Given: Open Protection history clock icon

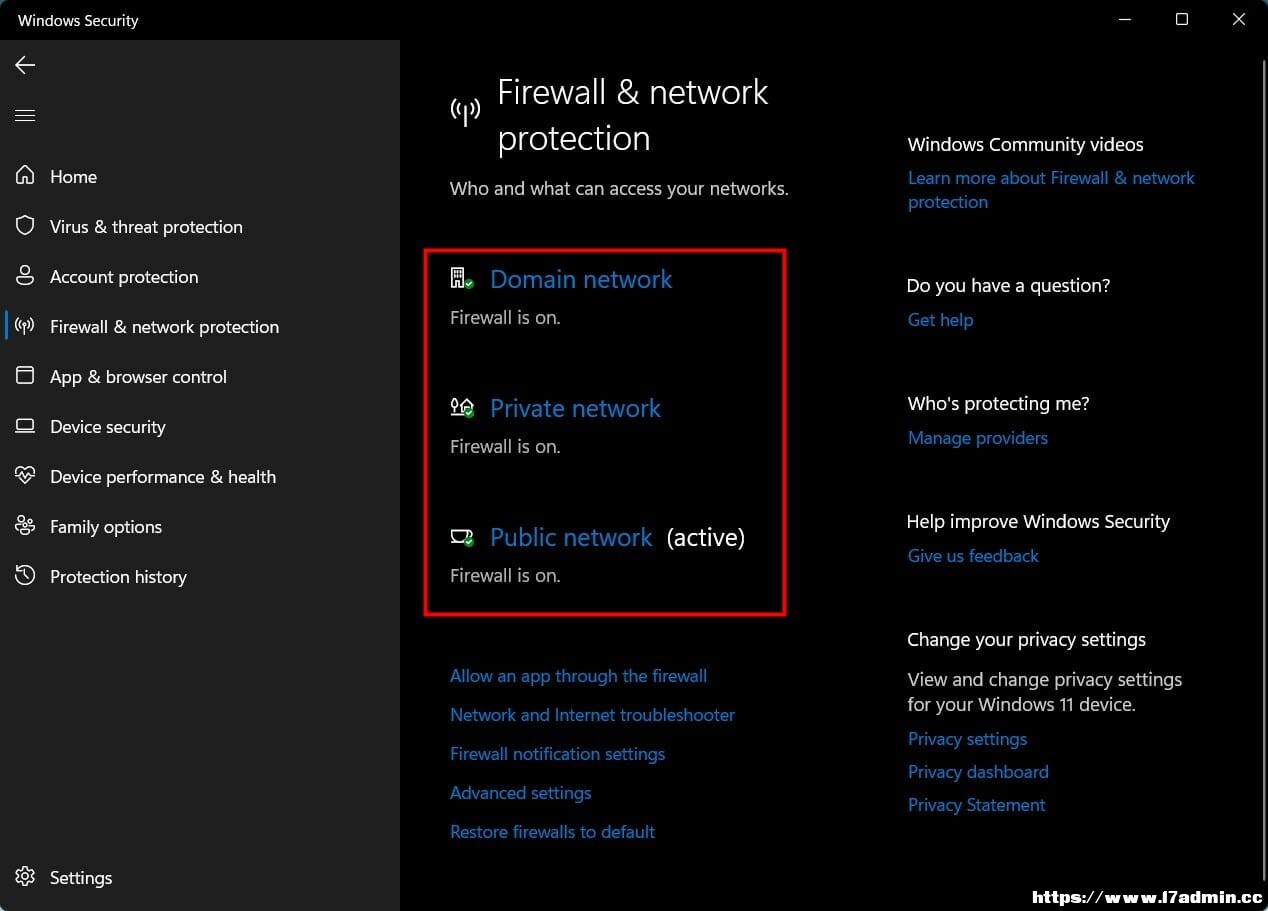Looking at the screenshot, I should (25, 576).
